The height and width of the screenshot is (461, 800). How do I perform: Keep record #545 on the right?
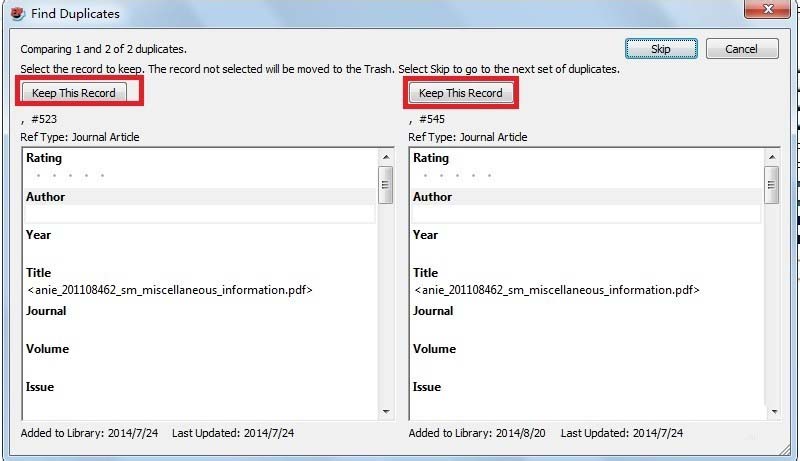[461, 93]
